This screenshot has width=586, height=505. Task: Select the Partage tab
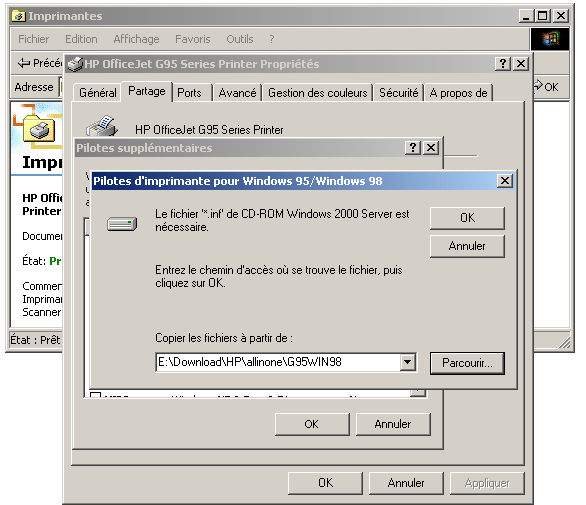pos(146,91)
